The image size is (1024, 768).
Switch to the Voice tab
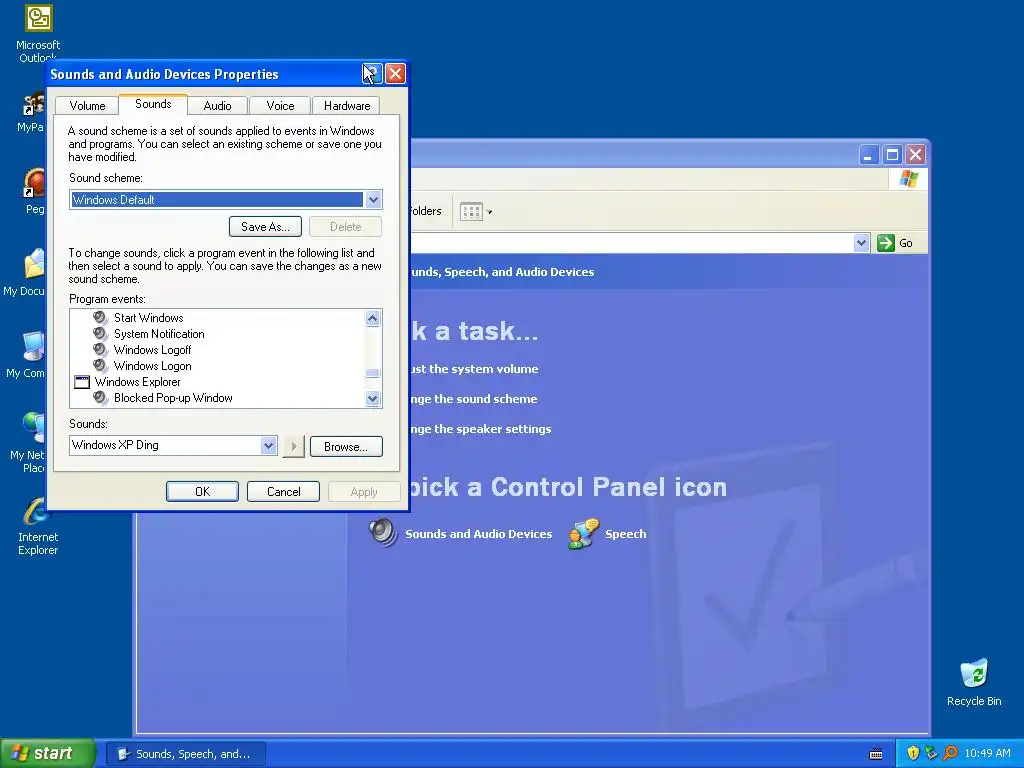280,106
